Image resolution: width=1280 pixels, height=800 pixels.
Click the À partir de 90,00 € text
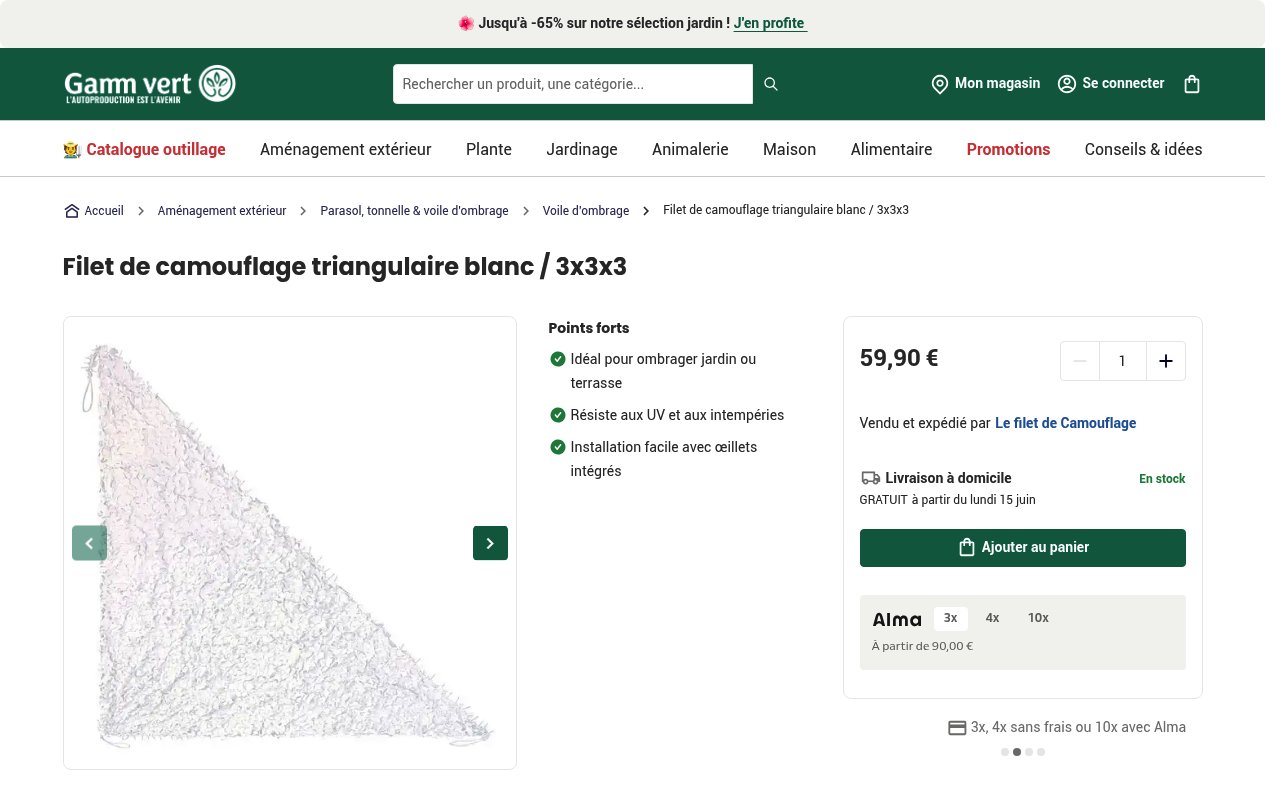[922, 646]
